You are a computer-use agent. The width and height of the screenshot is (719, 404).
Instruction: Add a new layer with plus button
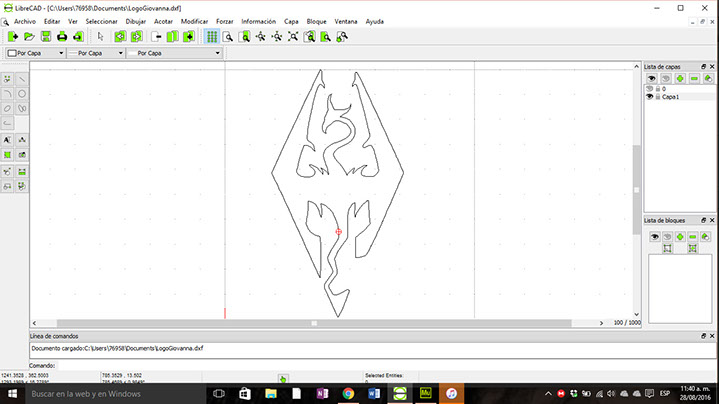click(x=680, y=78)
